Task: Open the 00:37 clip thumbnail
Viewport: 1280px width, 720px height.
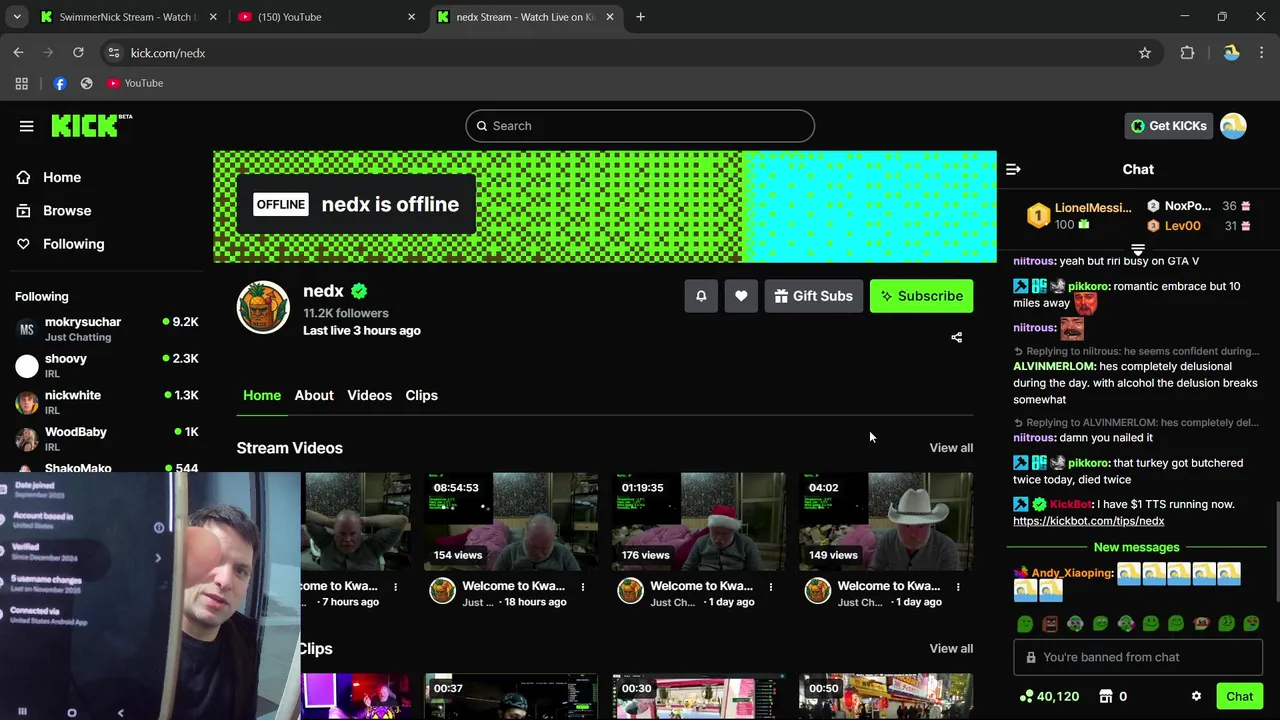Action: pyautogui.click(x=511, y=697)
